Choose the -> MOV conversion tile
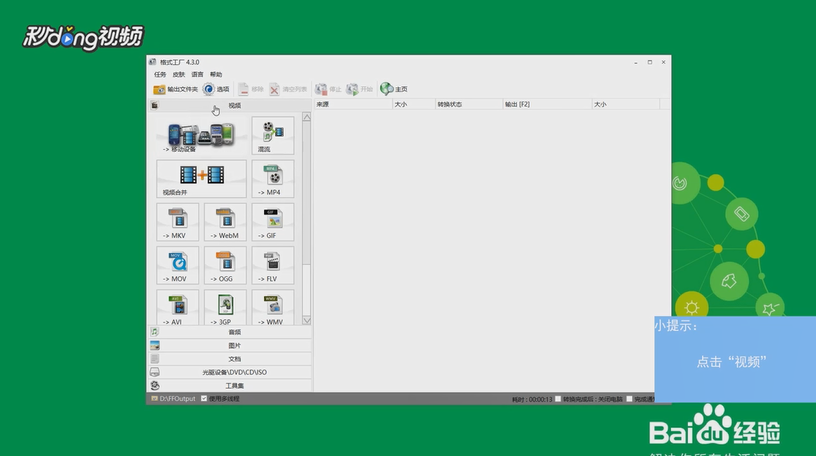Viewport: 816px width, 456px height. pos(177,265)
